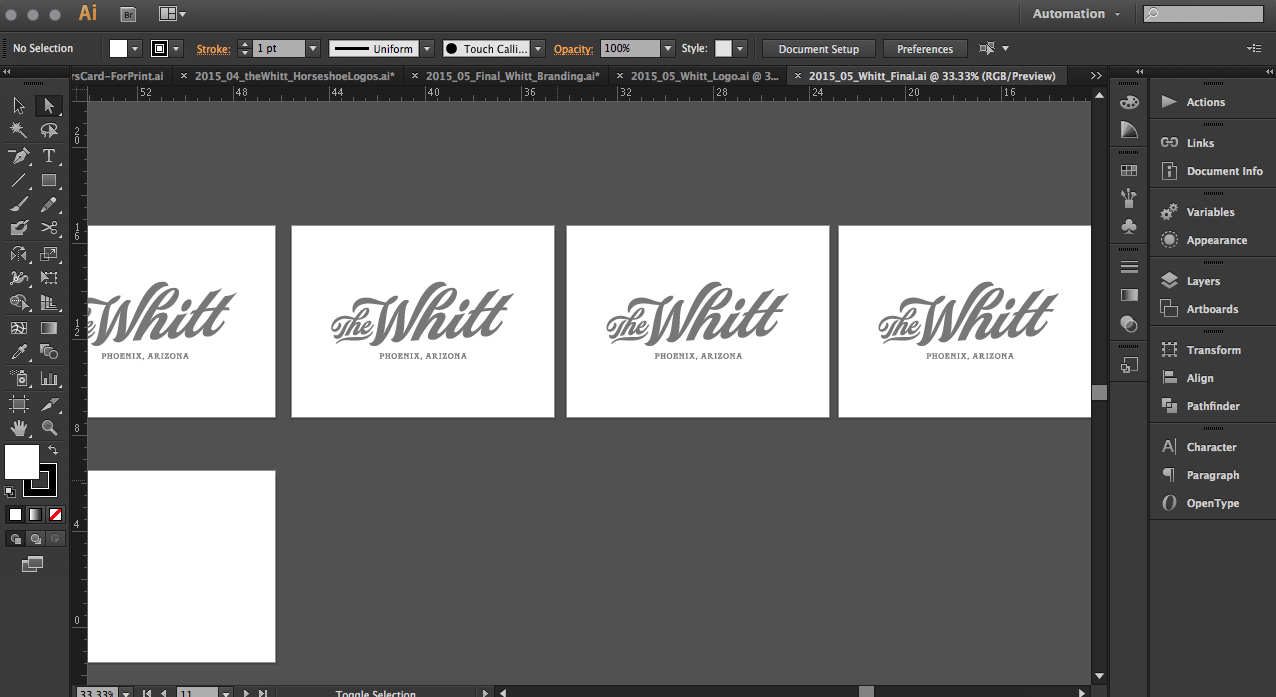Open stroke color dropdown in control bar

(177, 48)
